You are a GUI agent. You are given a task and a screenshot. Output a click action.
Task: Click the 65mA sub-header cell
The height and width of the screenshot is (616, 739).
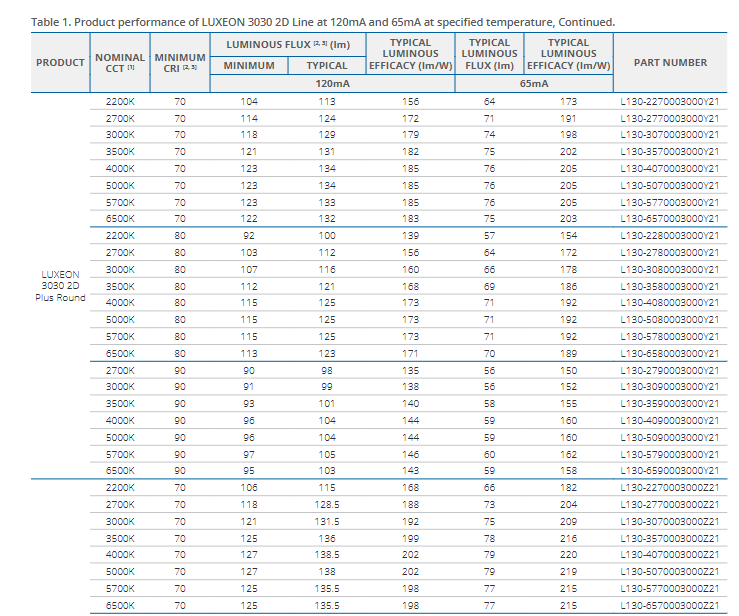[534, 84]
